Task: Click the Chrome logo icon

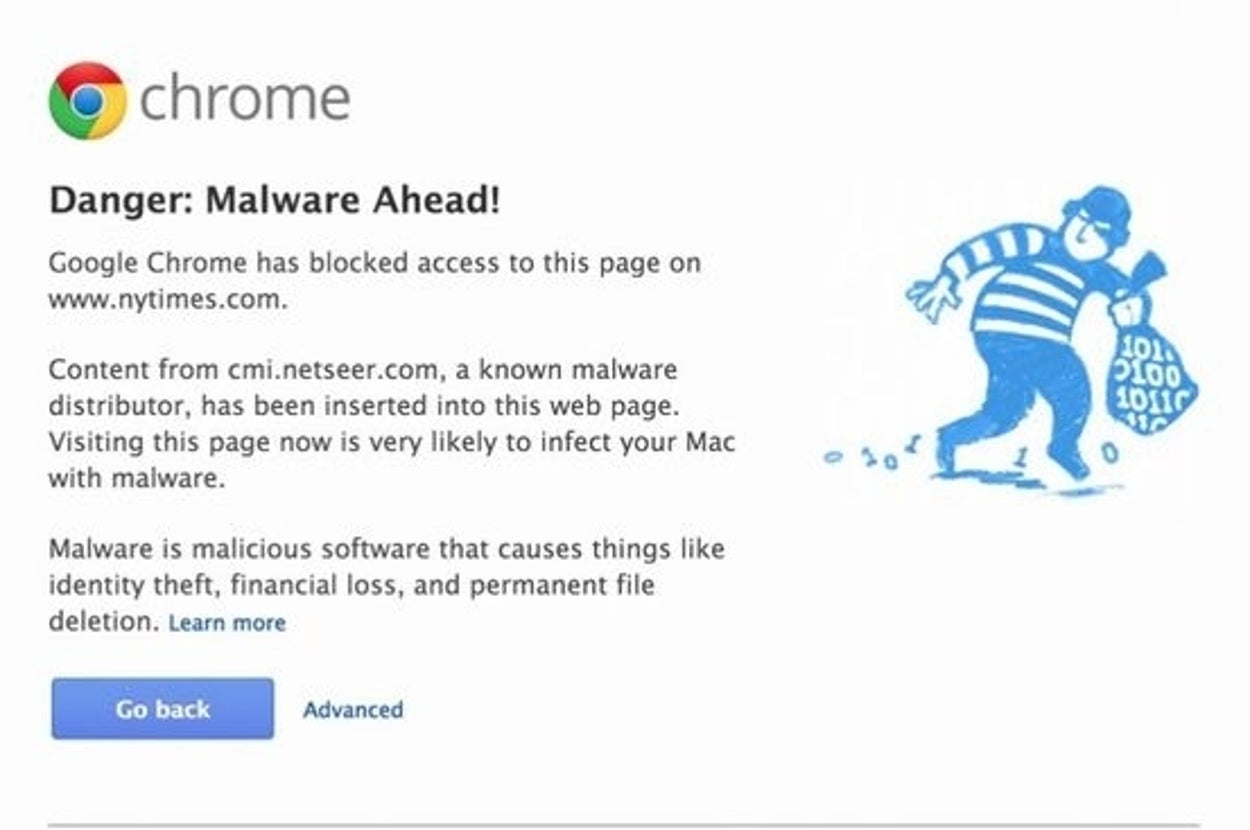Action: coord(88,100)
